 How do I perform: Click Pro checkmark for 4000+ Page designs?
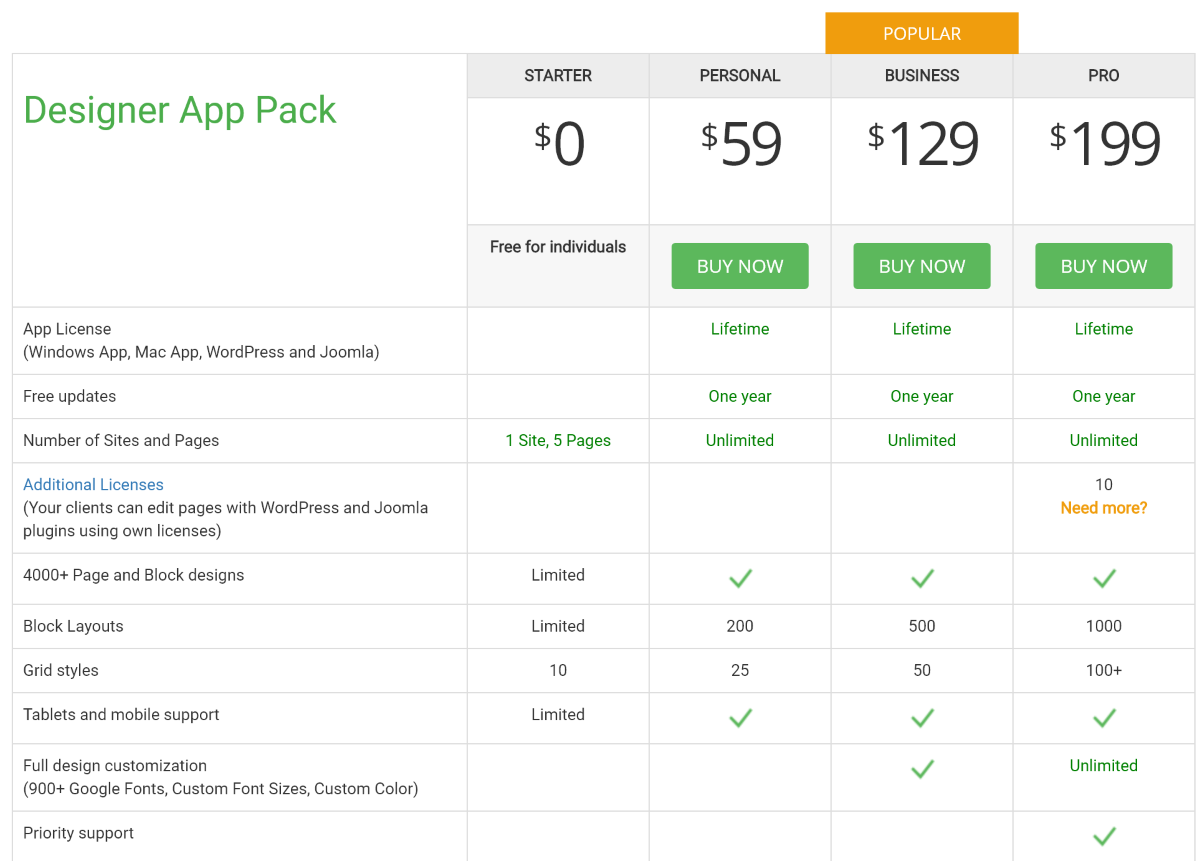pos(1104,578)
